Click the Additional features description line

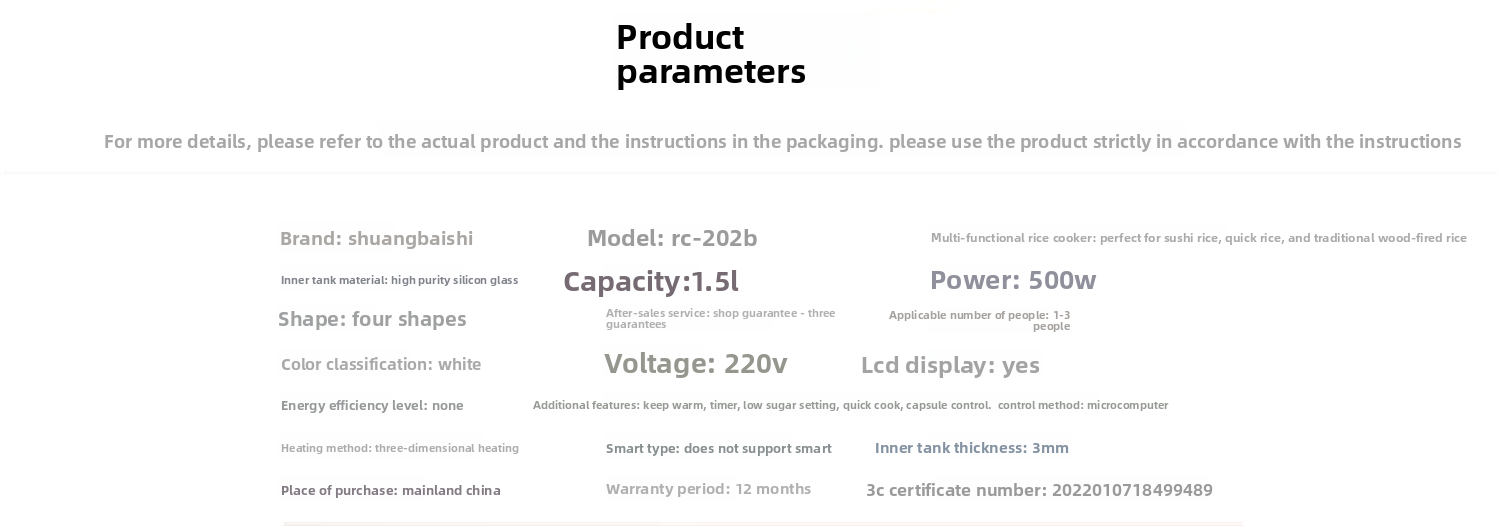(761, 405)
